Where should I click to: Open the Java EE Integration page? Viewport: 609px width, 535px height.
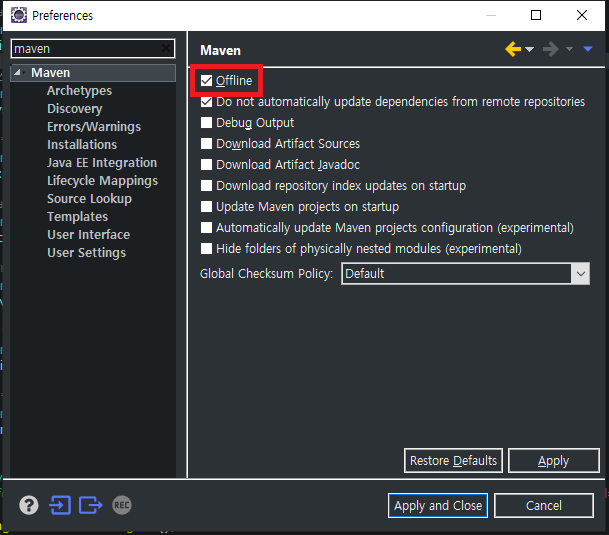102,163
